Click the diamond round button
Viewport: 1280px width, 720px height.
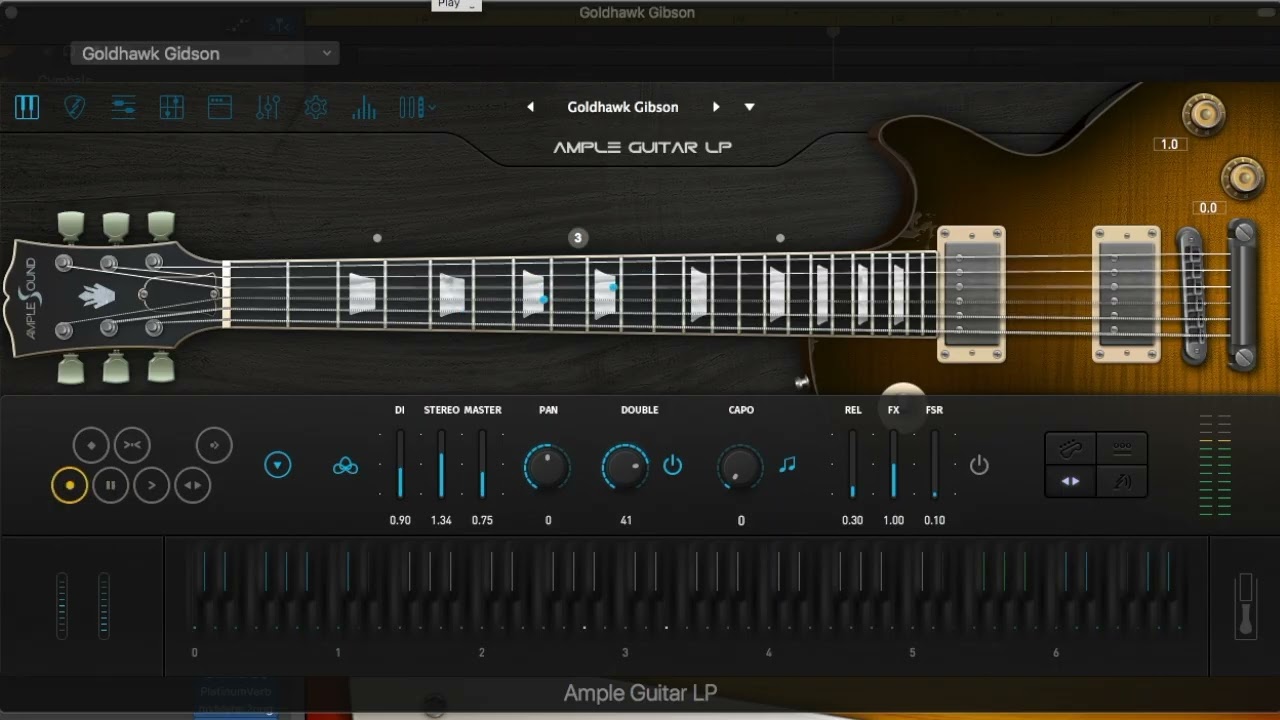pyautogui.click(x=91, y=445)
